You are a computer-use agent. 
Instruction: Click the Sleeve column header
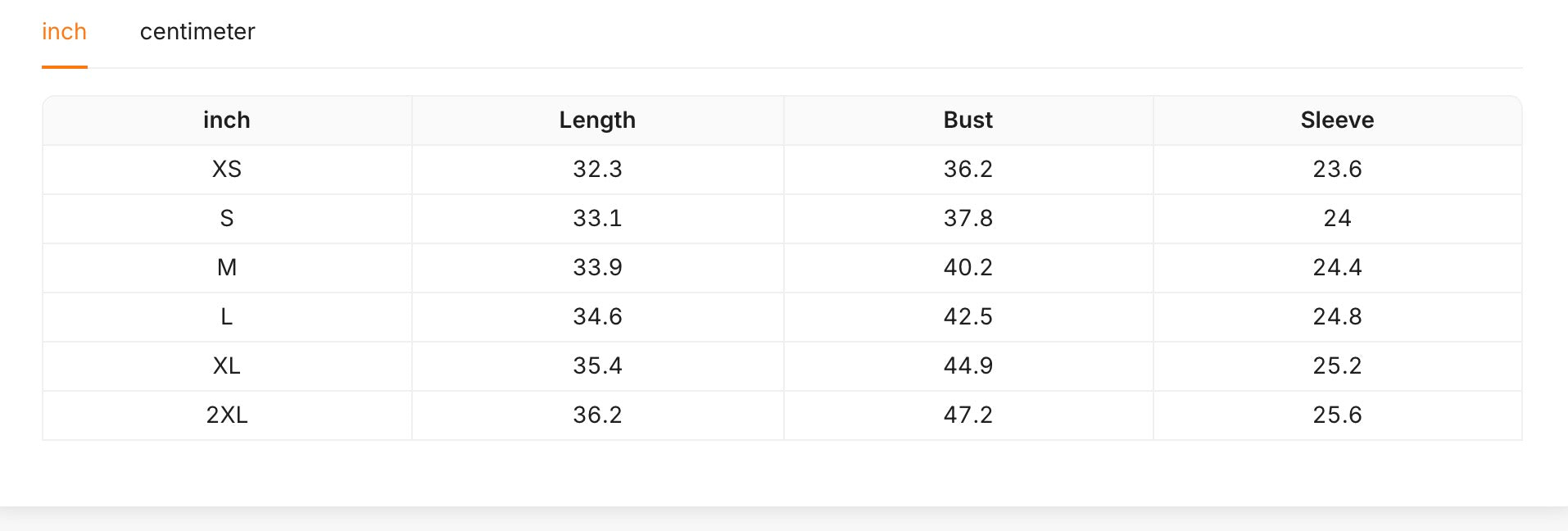tap(1337, 120)
